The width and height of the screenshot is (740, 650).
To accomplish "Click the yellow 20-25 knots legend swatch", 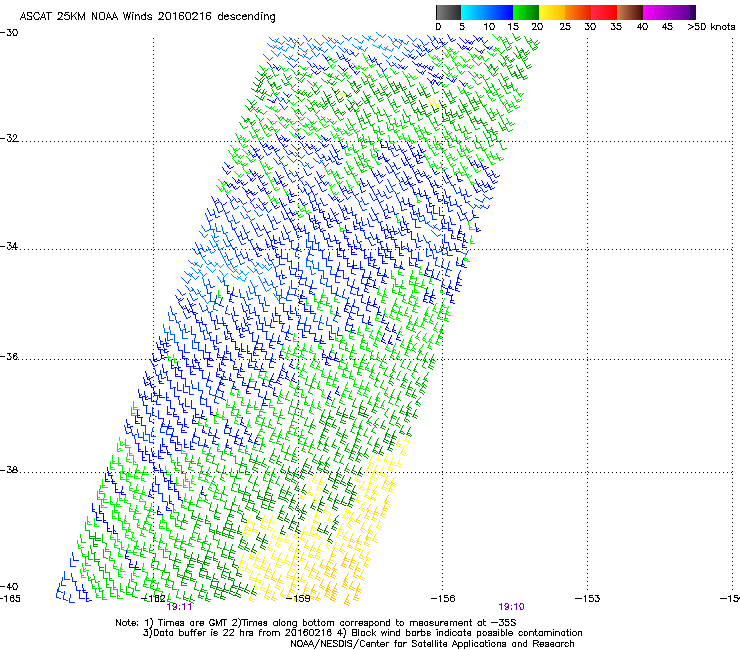I will click(x=552, y=12).
